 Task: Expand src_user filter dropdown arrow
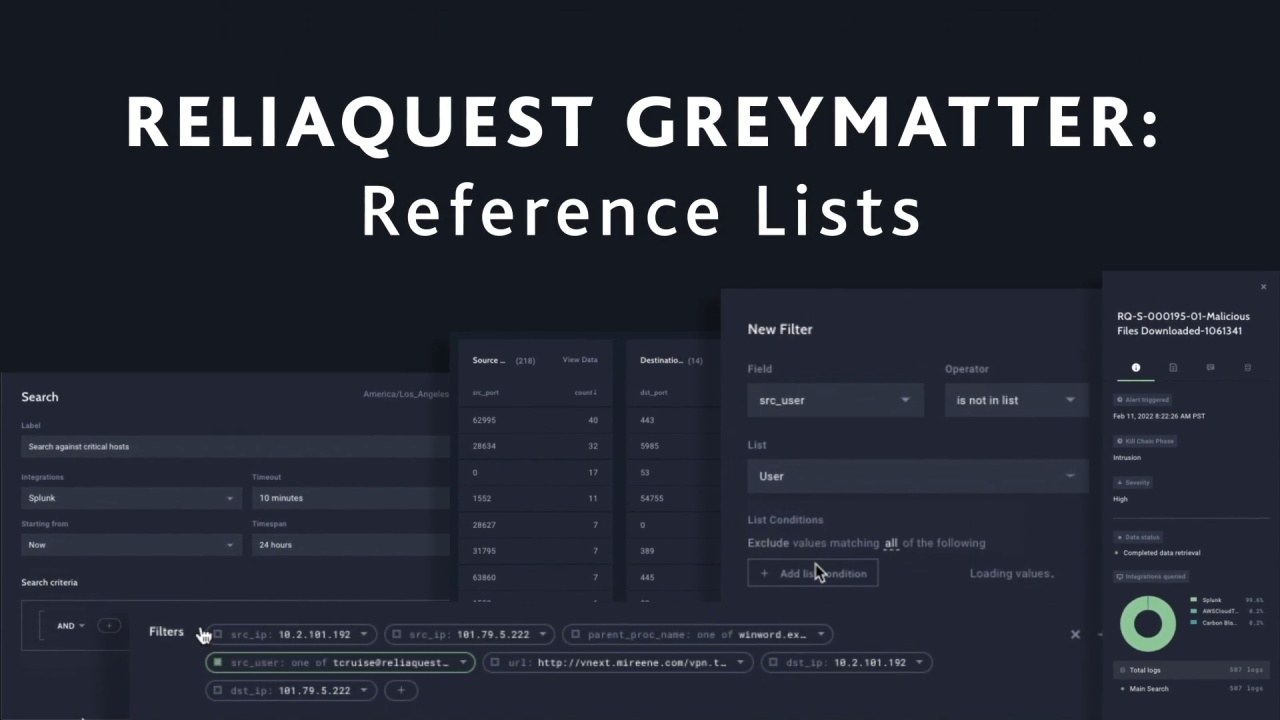tap(463, 662)
